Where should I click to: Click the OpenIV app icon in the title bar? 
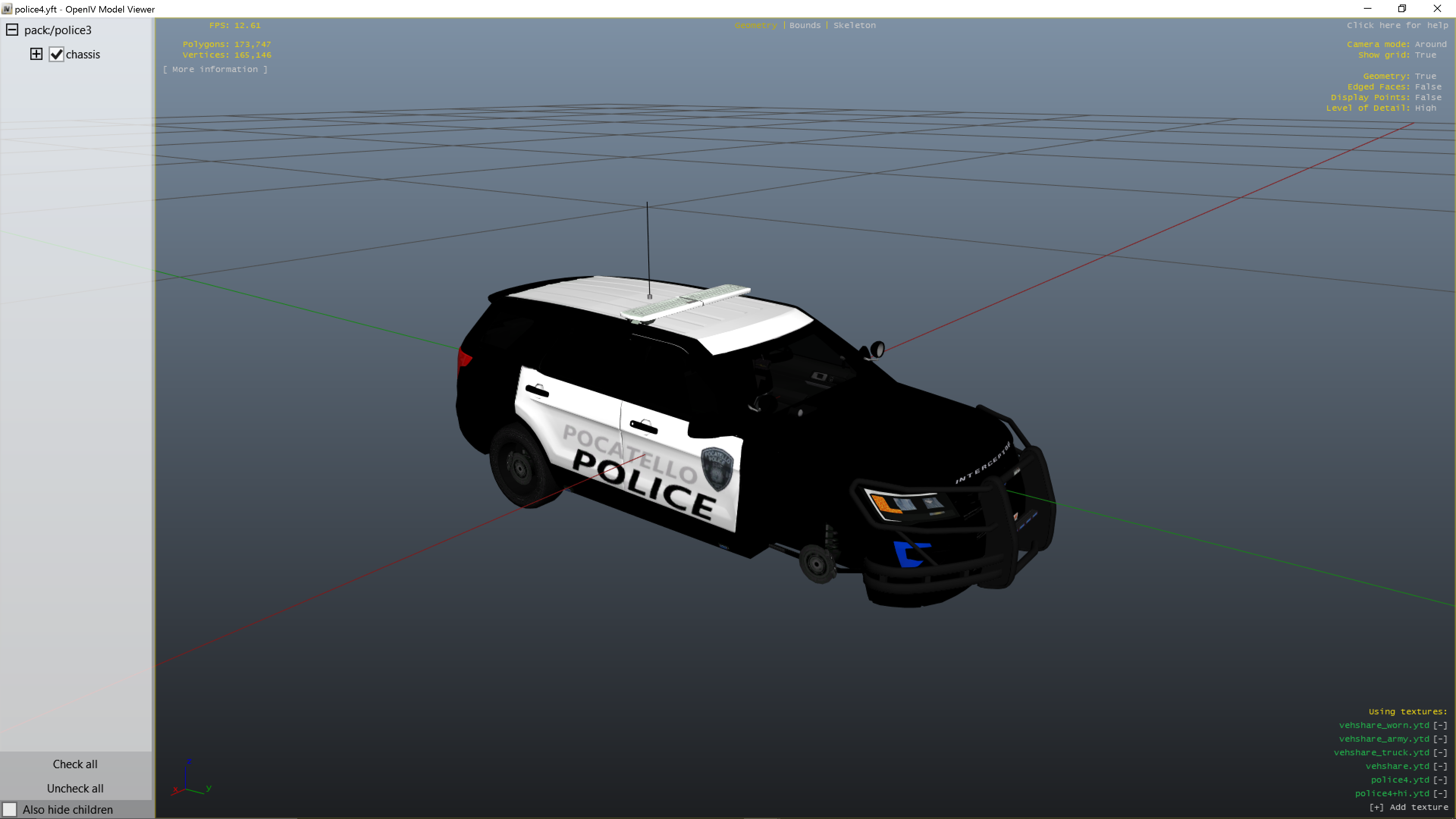[7, 9]
